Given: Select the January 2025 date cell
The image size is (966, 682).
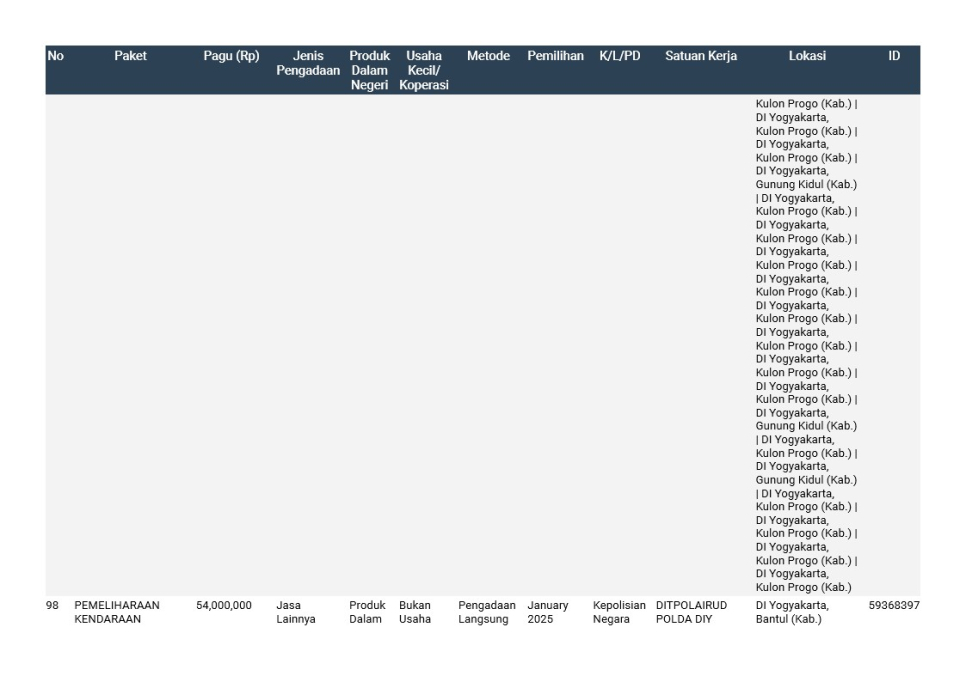Looking at the screenshot, I should click(548, 612).
